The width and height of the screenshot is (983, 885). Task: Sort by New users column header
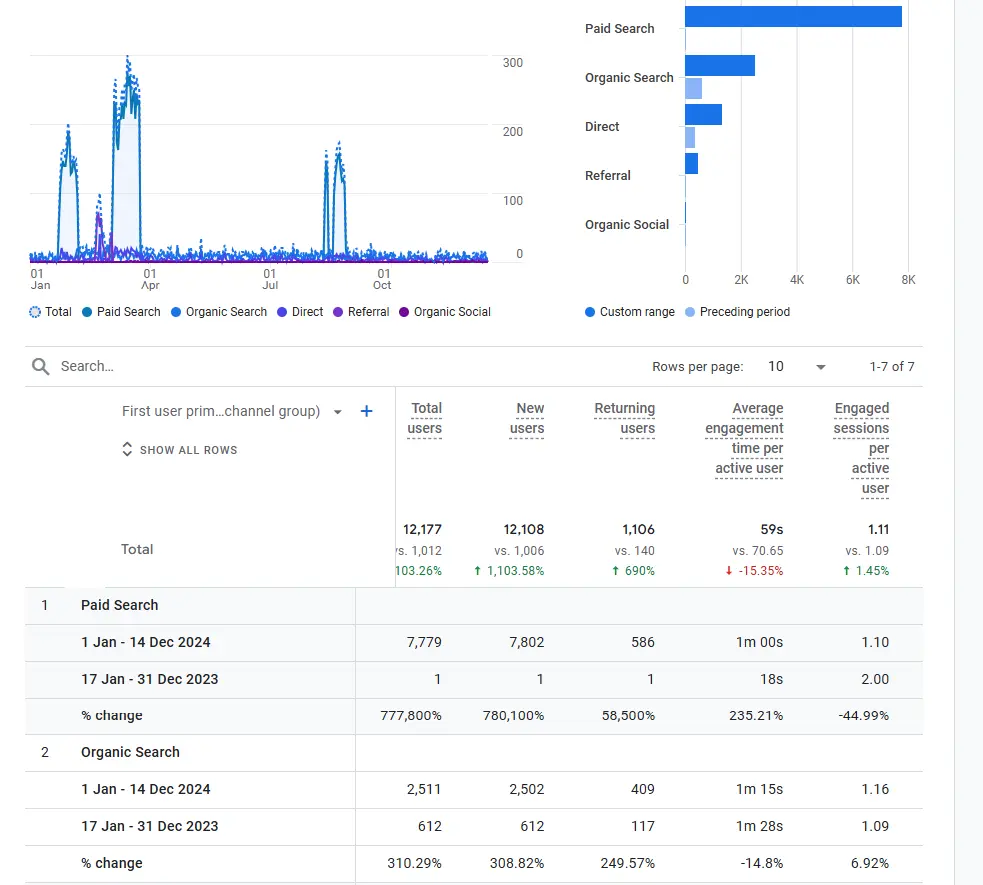pos(527,418)
